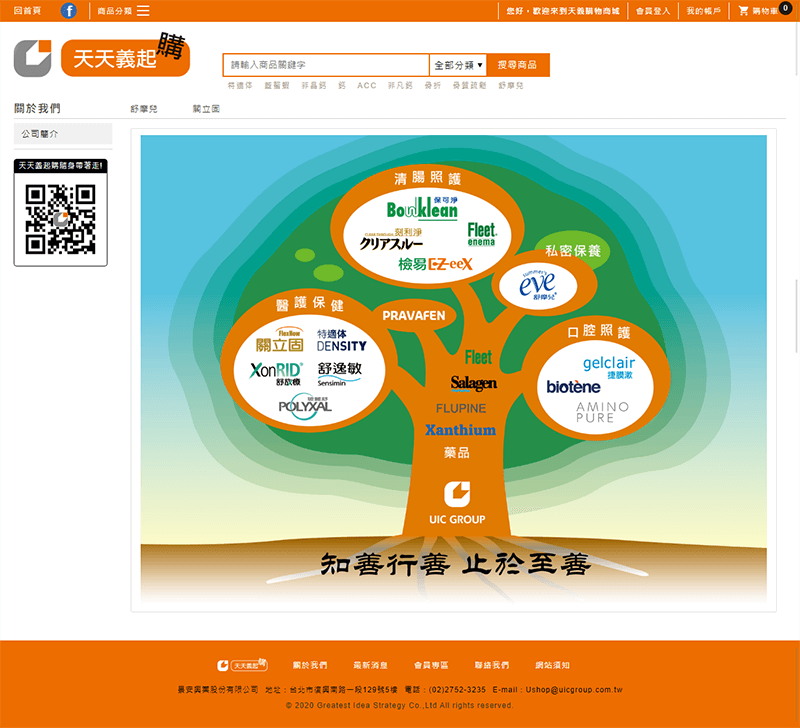Open the Facebook page icon

pyautogui.click(x=68, y=11)
